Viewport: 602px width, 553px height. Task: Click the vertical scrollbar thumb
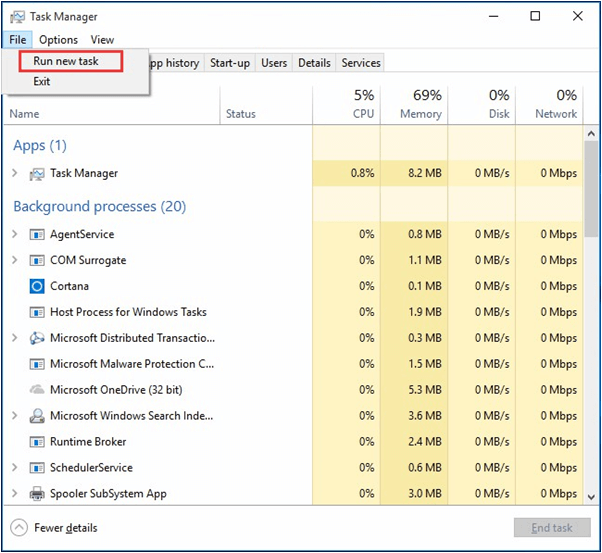591,189
